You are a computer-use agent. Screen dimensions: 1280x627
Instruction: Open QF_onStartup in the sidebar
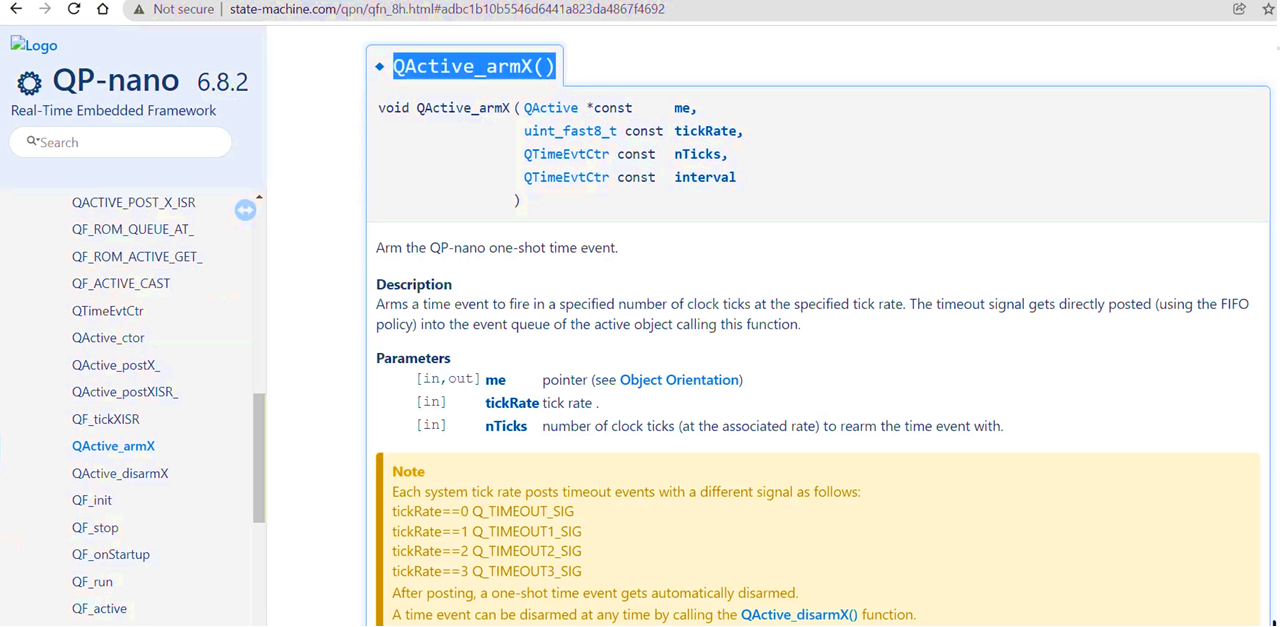tap(111, 554)
